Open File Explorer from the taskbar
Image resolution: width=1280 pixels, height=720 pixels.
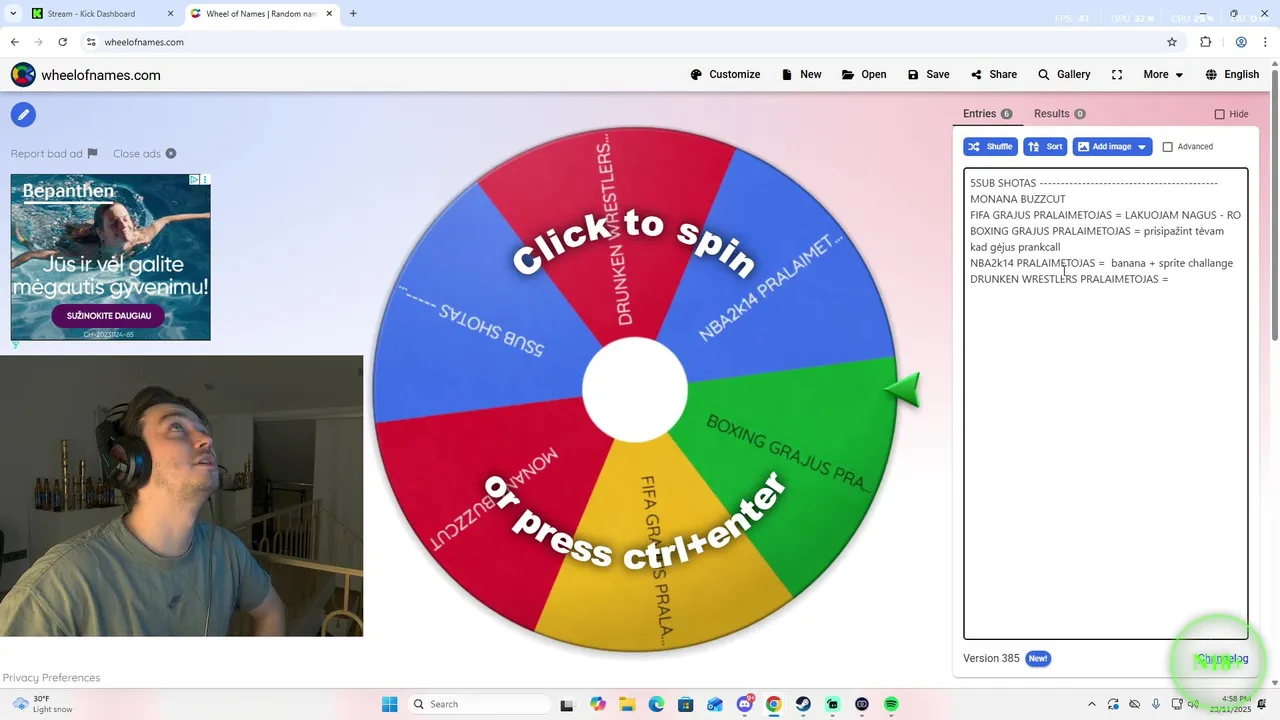627,704
